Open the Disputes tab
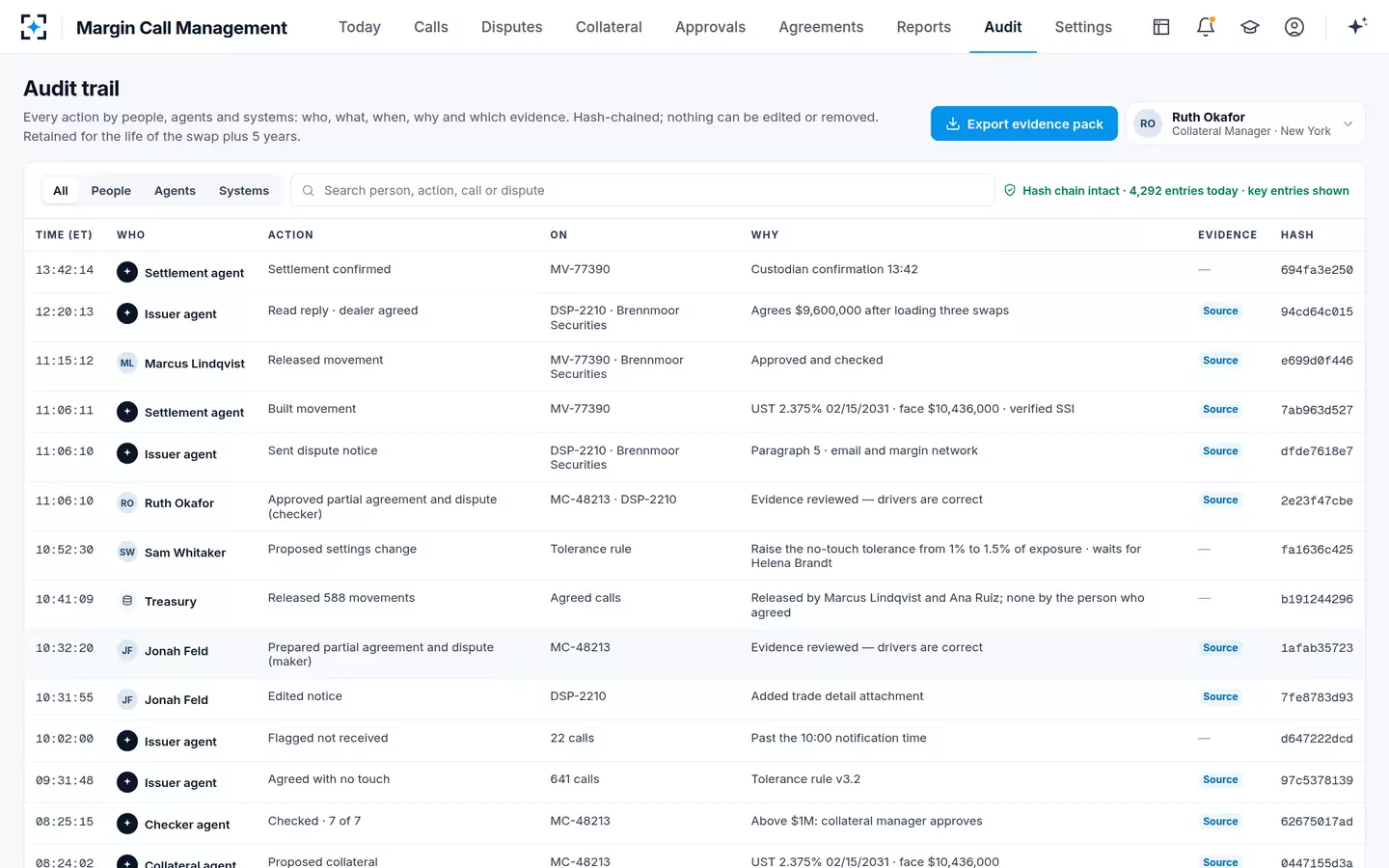Image resolution: width=1389 pixels, height=868 pixels. click(512, 27)
